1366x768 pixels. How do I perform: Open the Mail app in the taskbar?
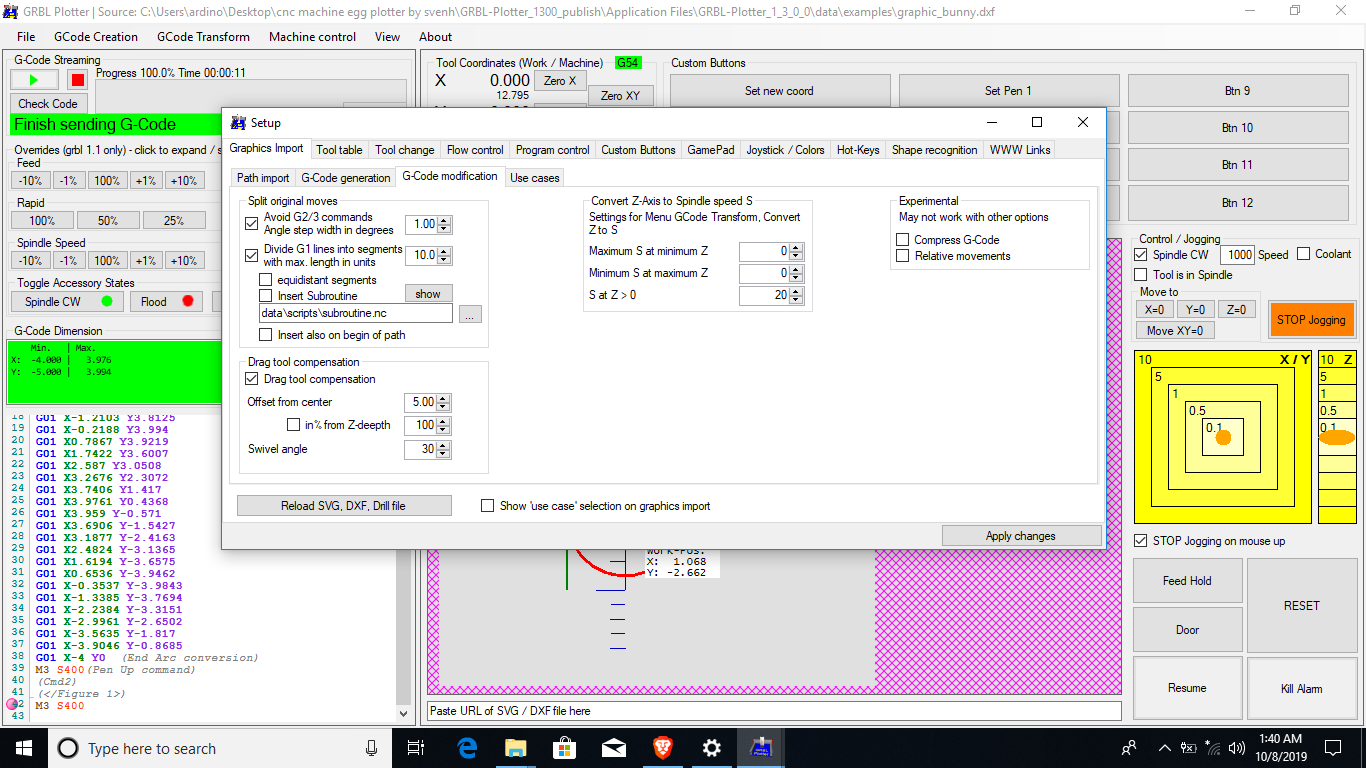(613, 748)
